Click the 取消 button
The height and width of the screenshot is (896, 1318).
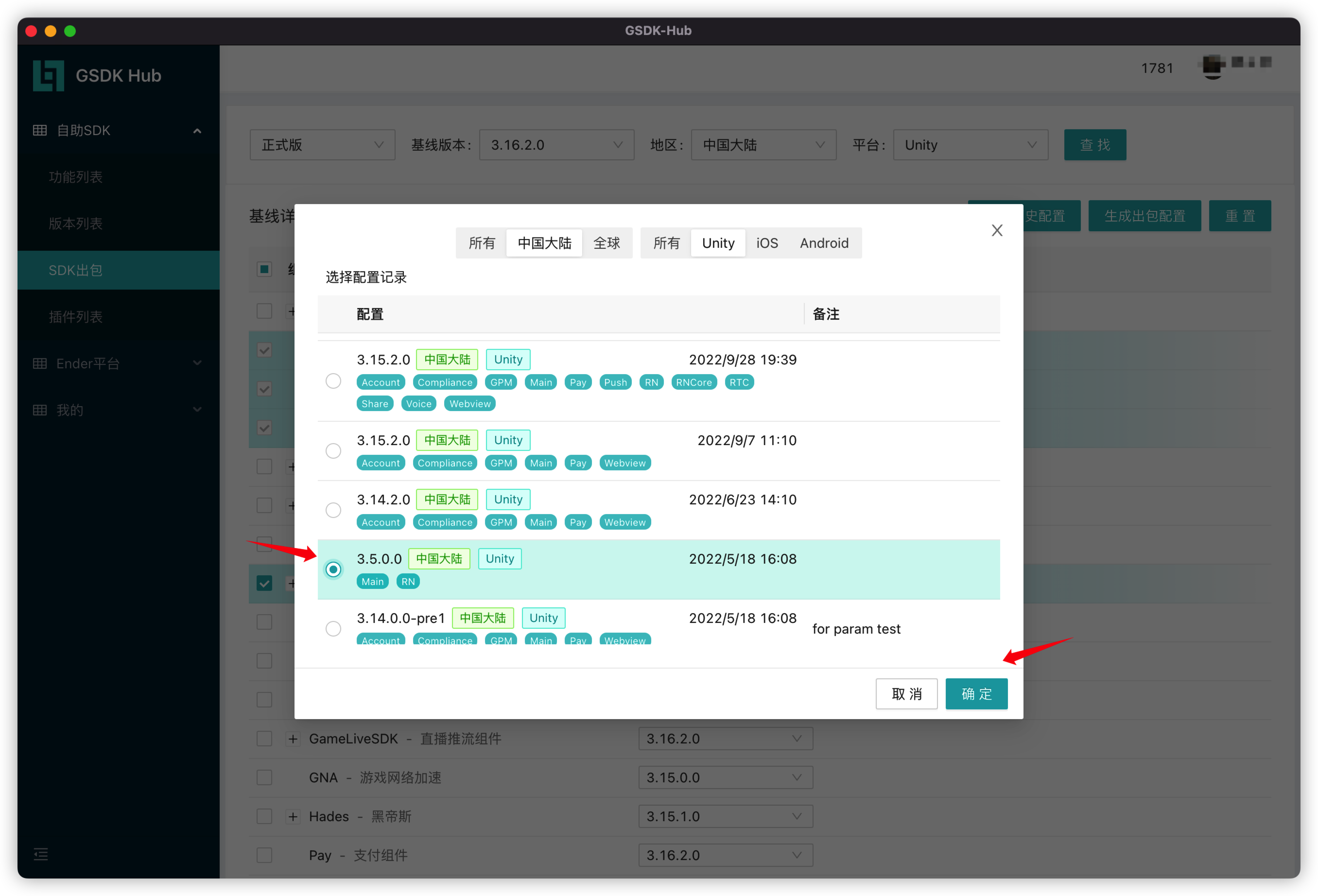(x=906, y=694)
